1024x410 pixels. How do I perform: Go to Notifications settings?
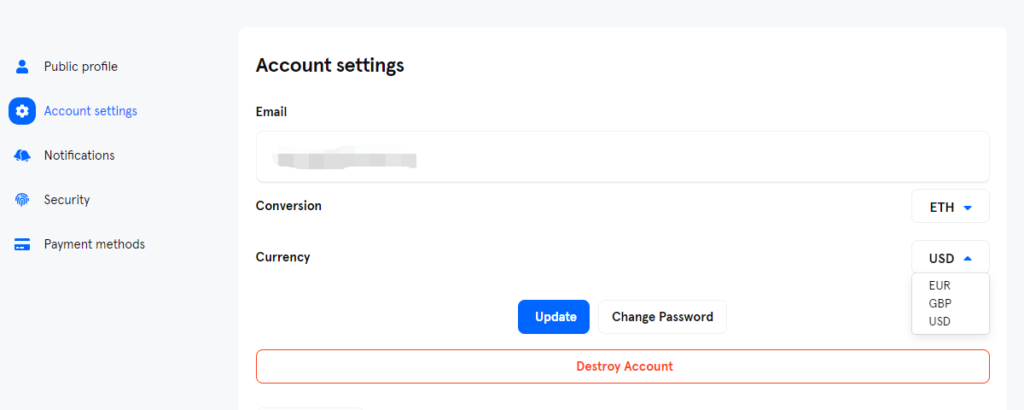[79, 155]
